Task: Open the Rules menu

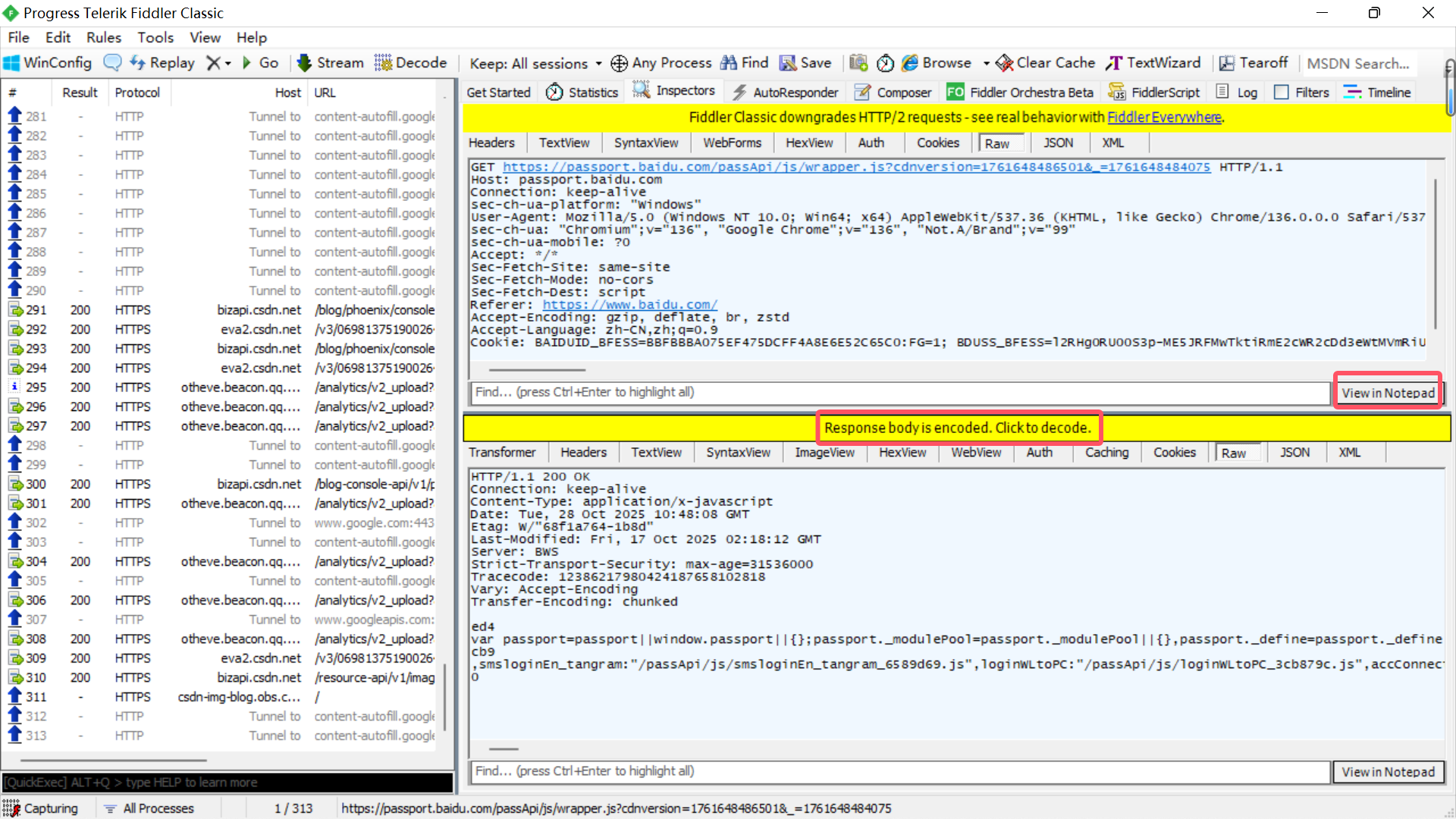Action: (x=103, y=37)
